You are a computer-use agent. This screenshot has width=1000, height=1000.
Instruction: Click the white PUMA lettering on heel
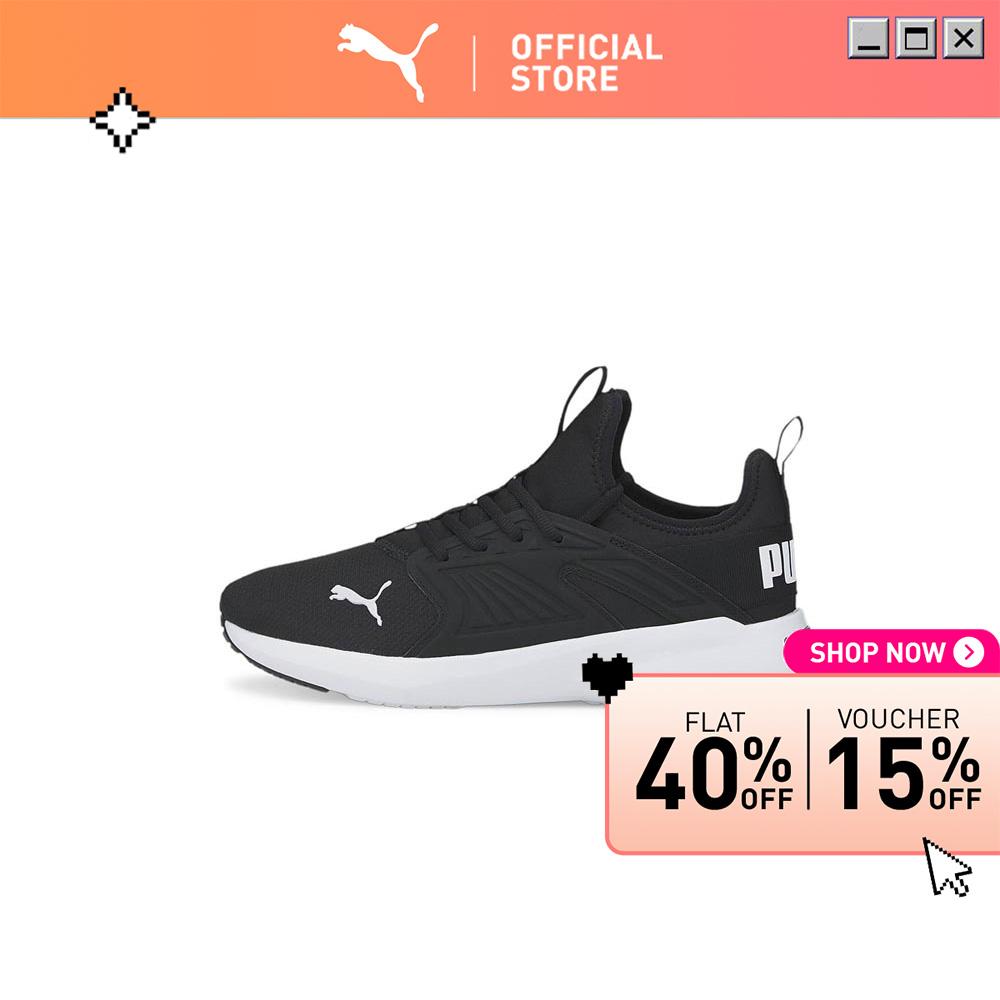click(777, 565)
